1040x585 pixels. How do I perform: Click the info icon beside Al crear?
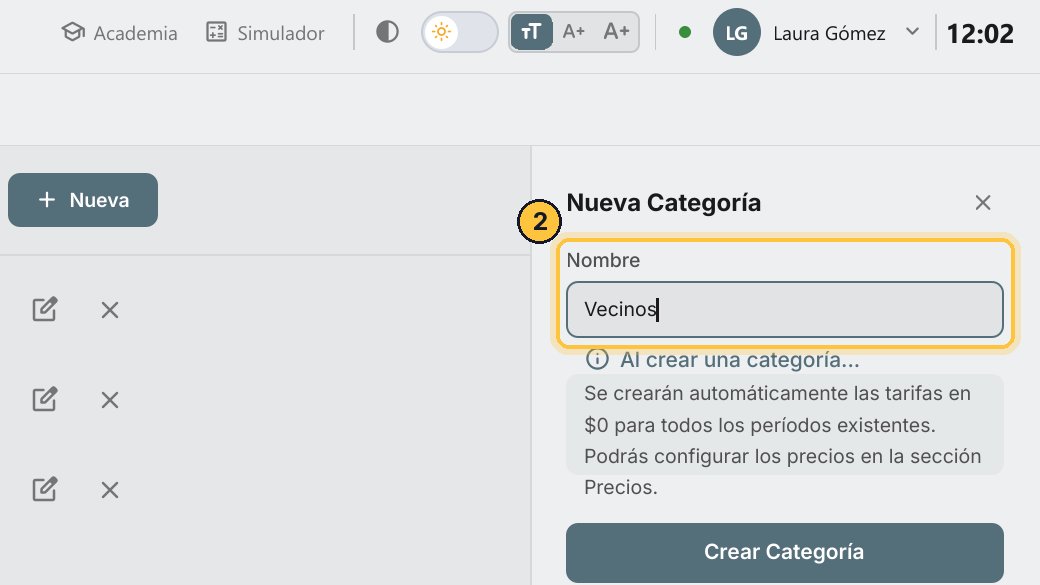[597, 359]
